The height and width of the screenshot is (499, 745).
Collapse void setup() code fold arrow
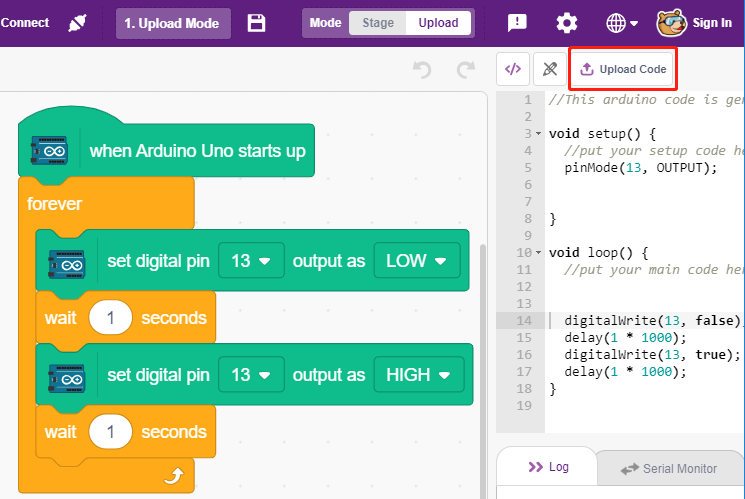pos(538,134)
